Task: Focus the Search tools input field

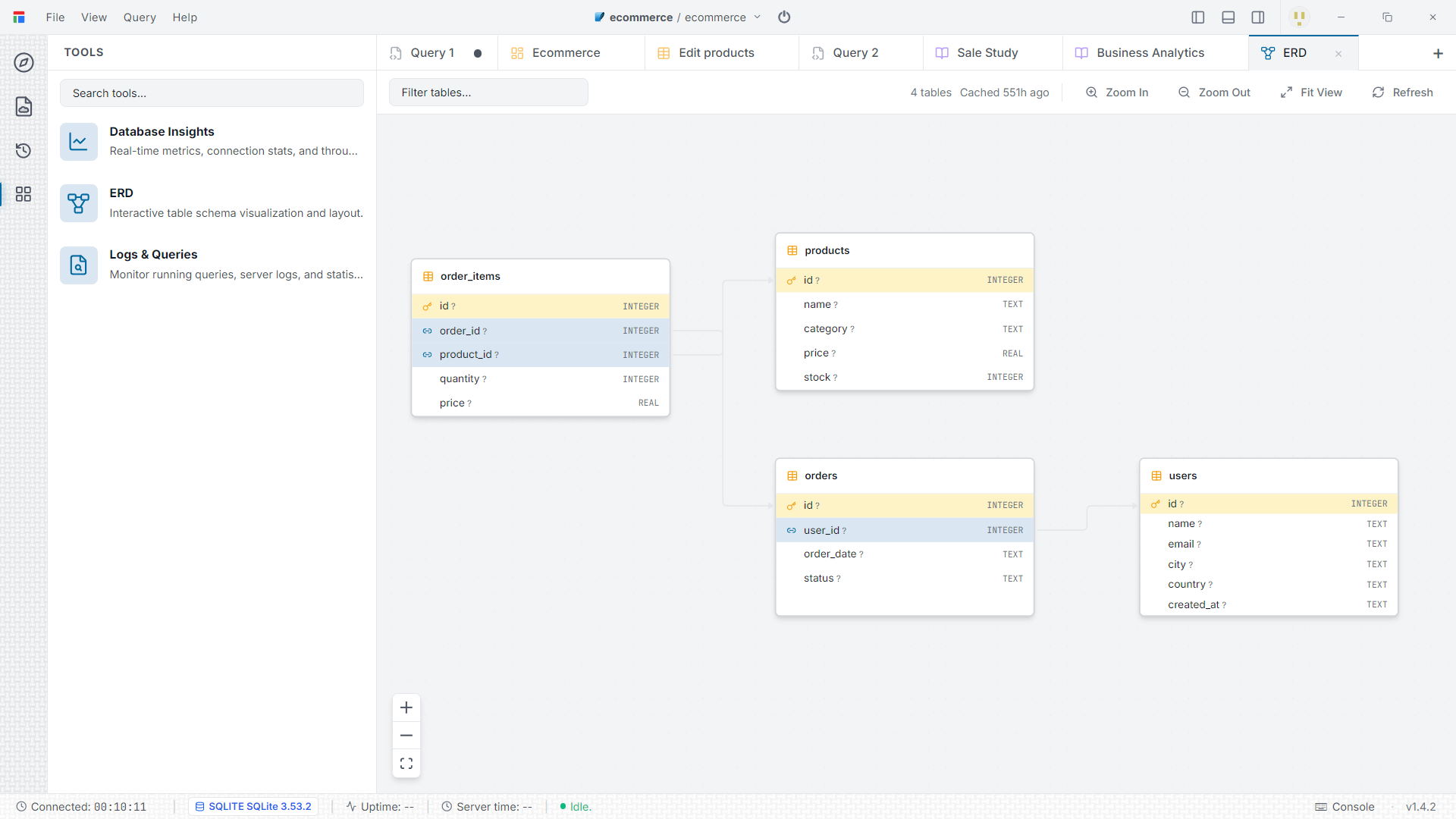Action: point(212,93)
